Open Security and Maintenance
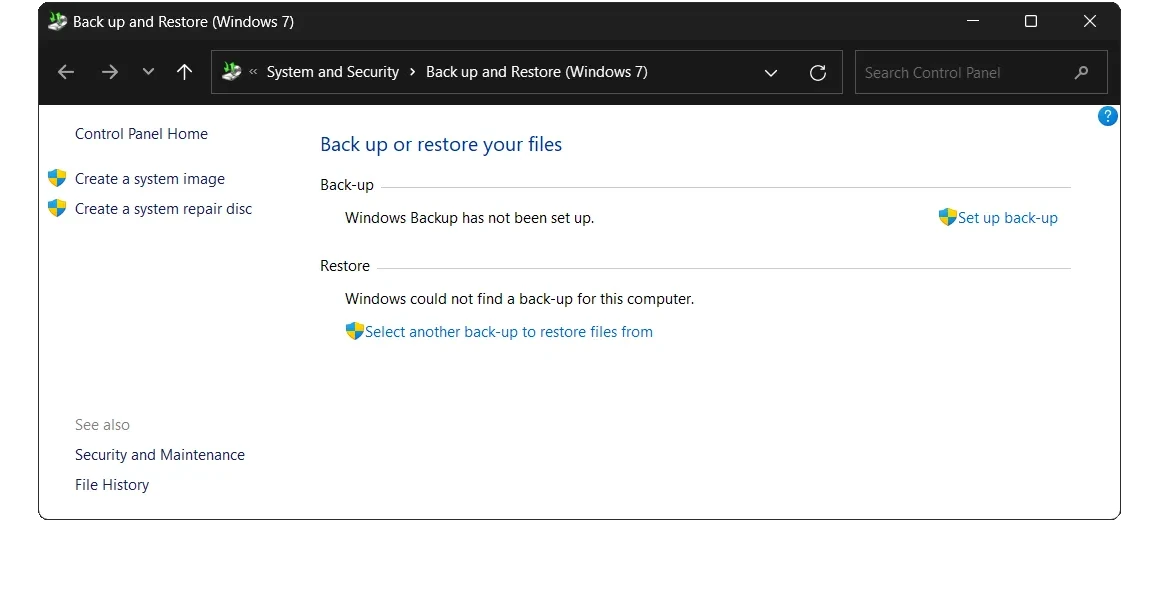Image resolution: width=1159 pixels, height=596 pixels. 160,455
